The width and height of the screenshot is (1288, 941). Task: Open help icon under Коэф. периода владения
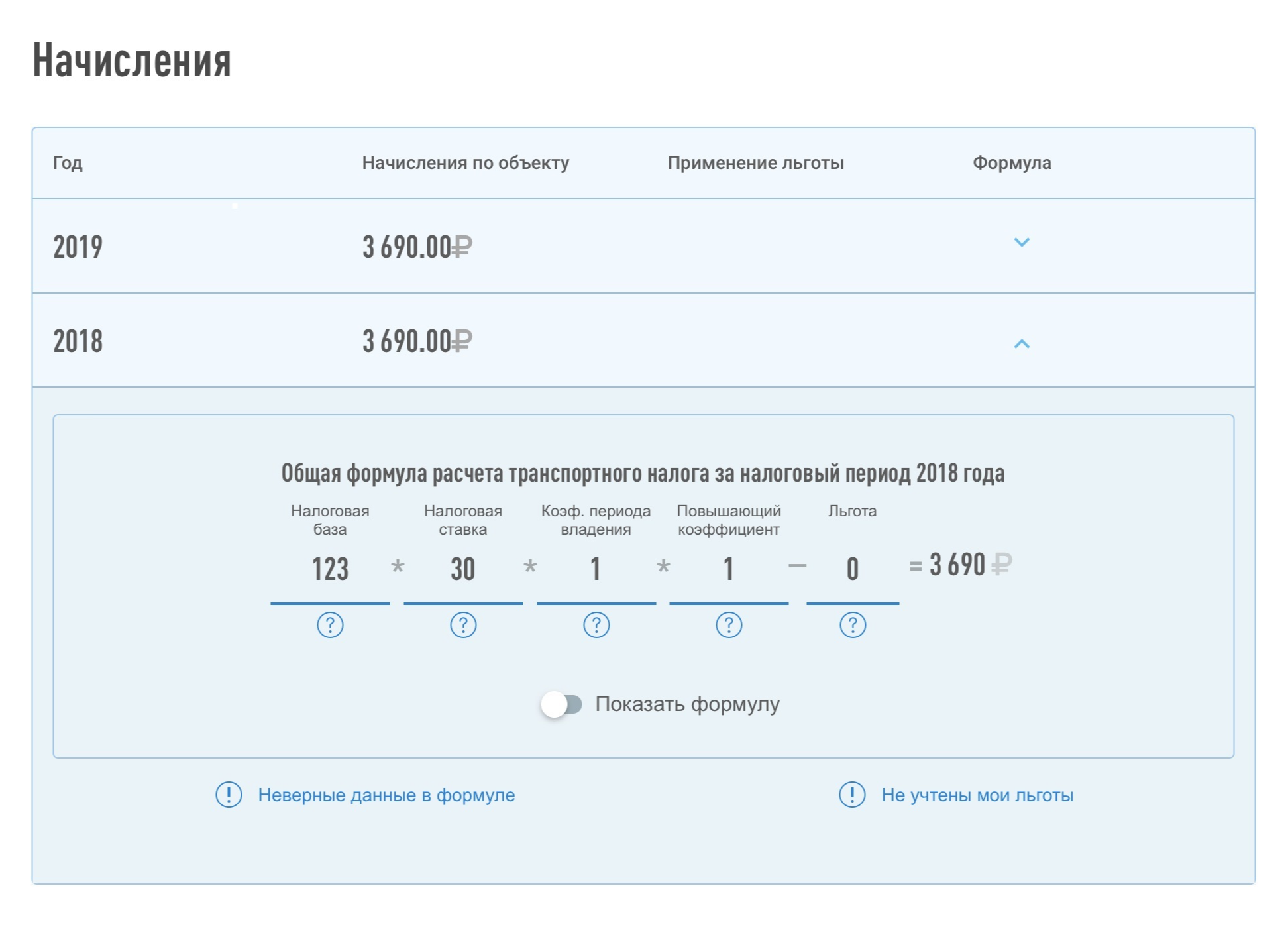(596, 625)
